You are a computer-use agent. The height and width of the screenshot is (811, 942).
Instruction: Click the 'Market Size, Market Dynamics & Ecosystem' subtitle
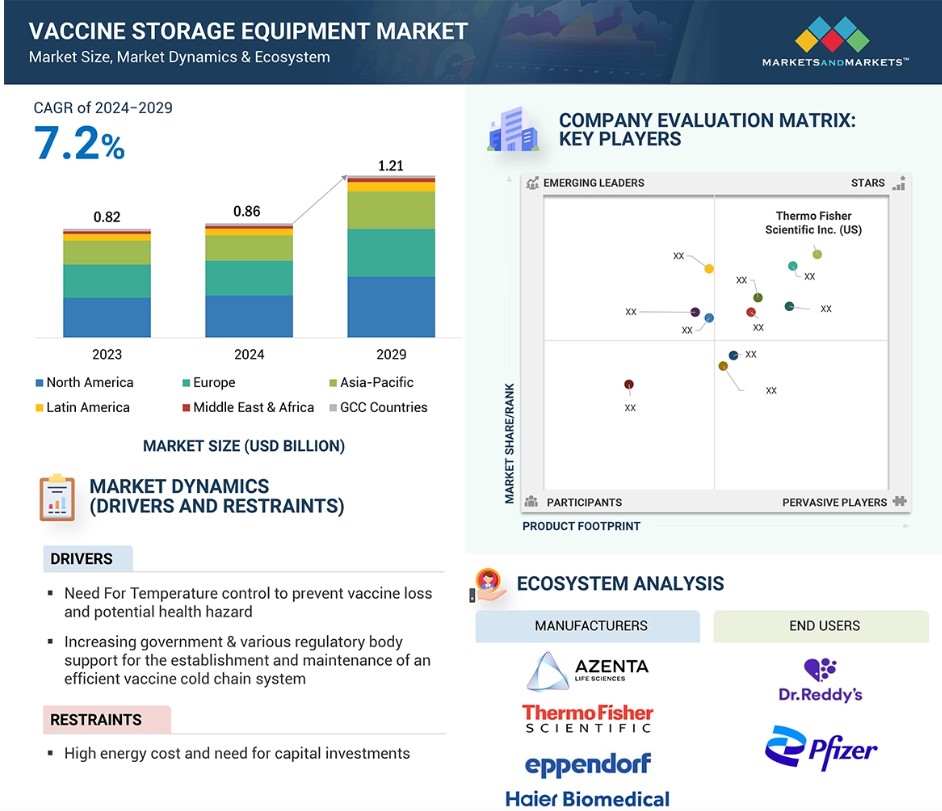click(x=180, y=57)
